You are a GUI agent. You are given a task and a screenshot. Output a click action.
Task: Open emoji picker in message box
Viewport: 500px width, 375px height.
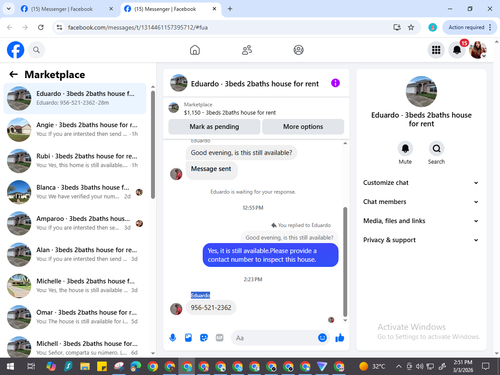[x=322, y=338]
